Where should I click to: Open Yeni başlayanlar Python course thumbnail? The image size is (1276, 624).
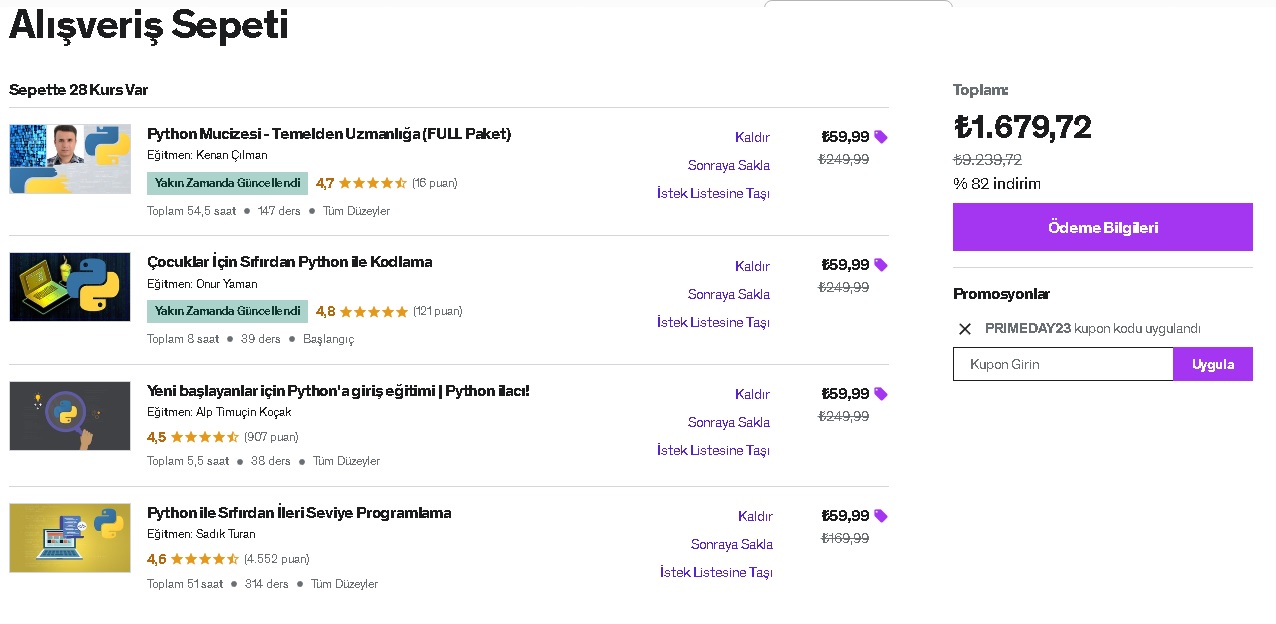70,416
